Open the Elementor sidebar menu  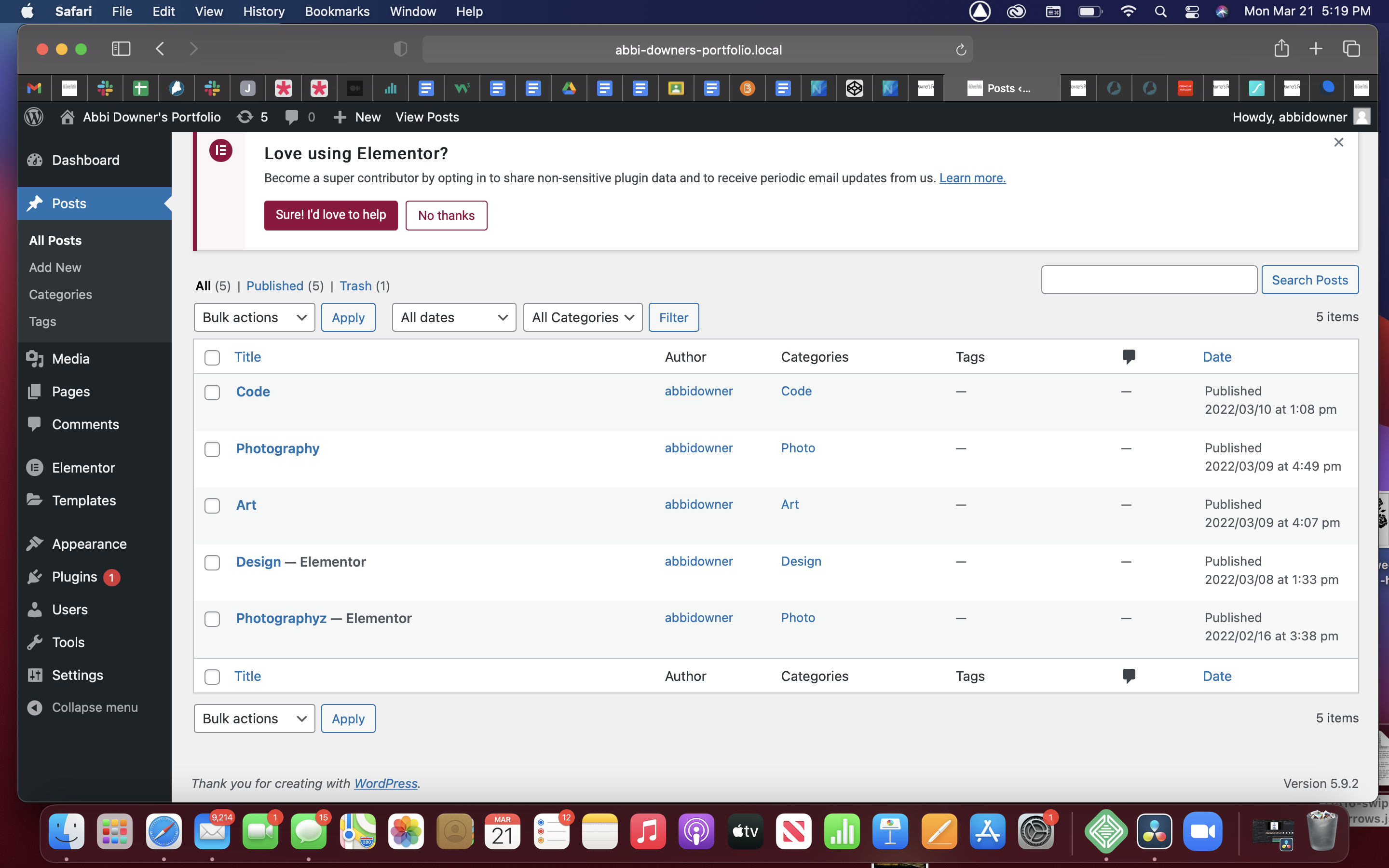point(83,468)
